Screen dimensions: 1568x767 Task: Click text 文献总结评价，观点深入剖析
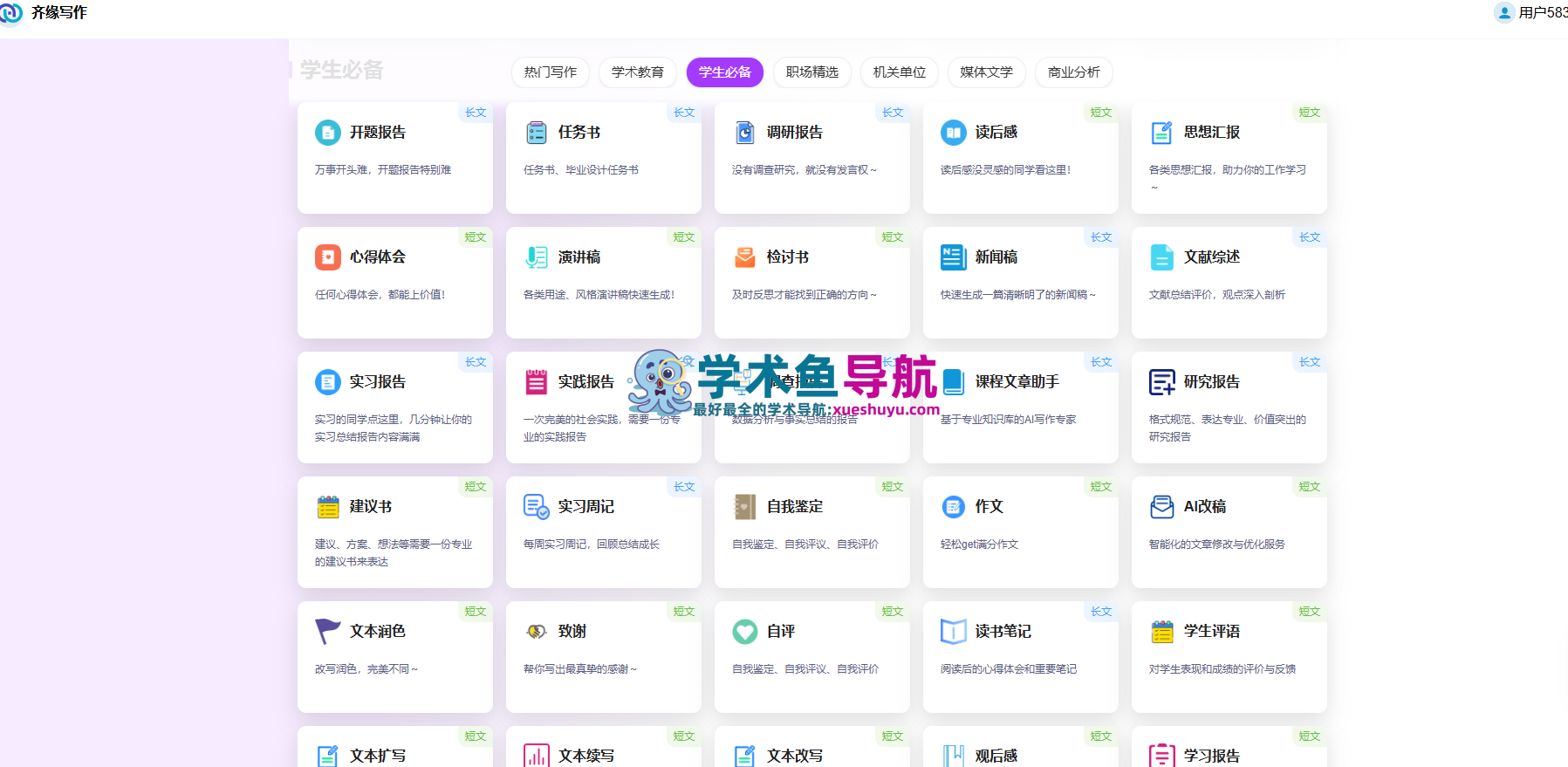point(1217,295)
